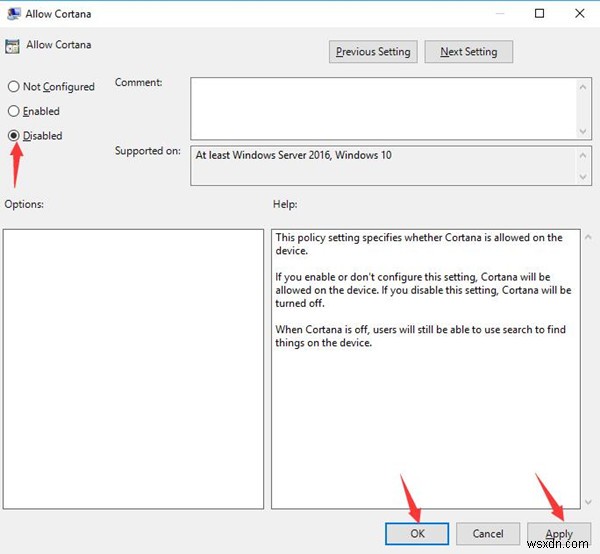Click Supported on box scroll down arrow

point(583,177)
